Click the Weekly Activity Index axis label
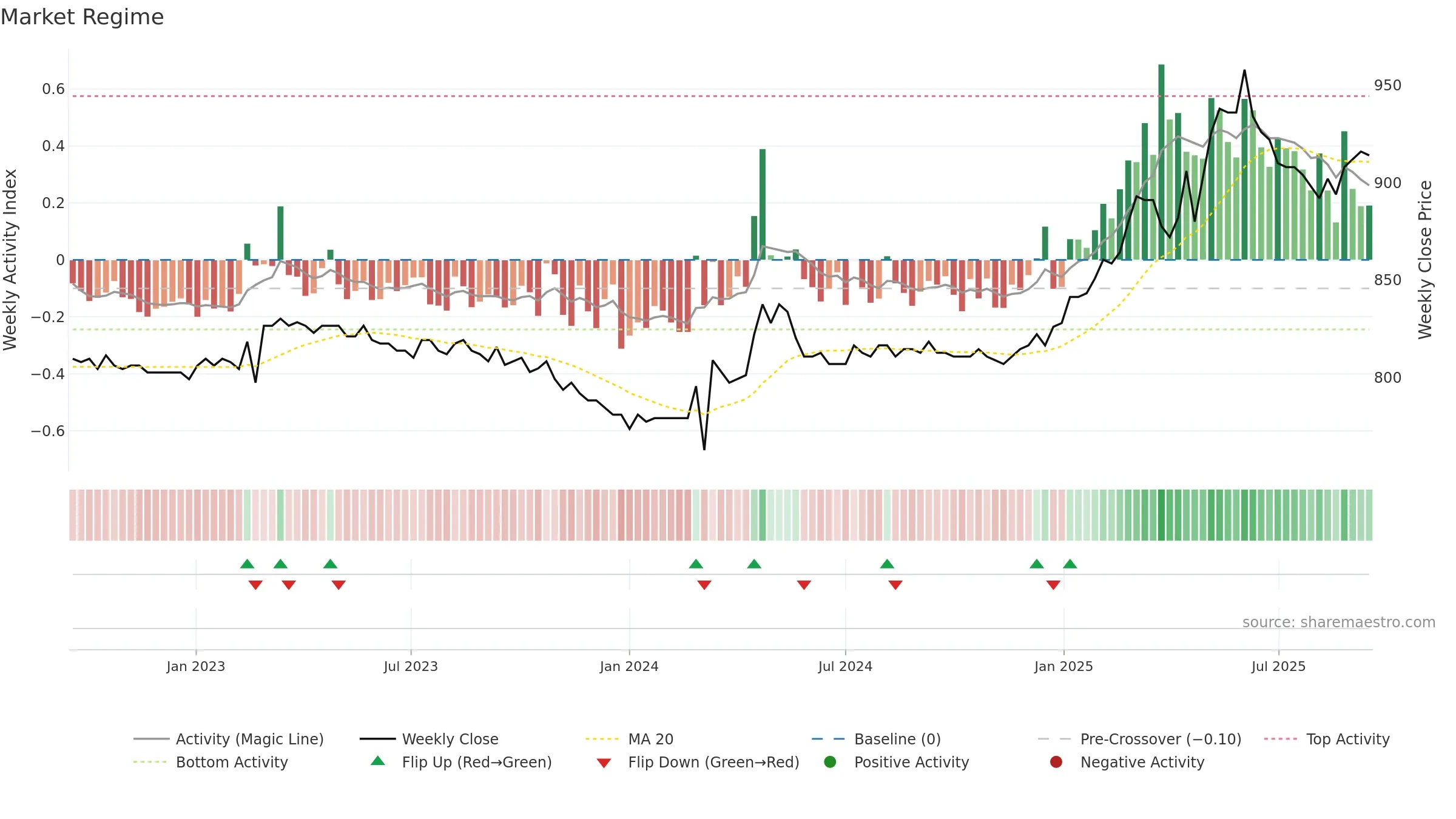The width and height of the screenshot is (1456, 819). click(x=10, y=260)
